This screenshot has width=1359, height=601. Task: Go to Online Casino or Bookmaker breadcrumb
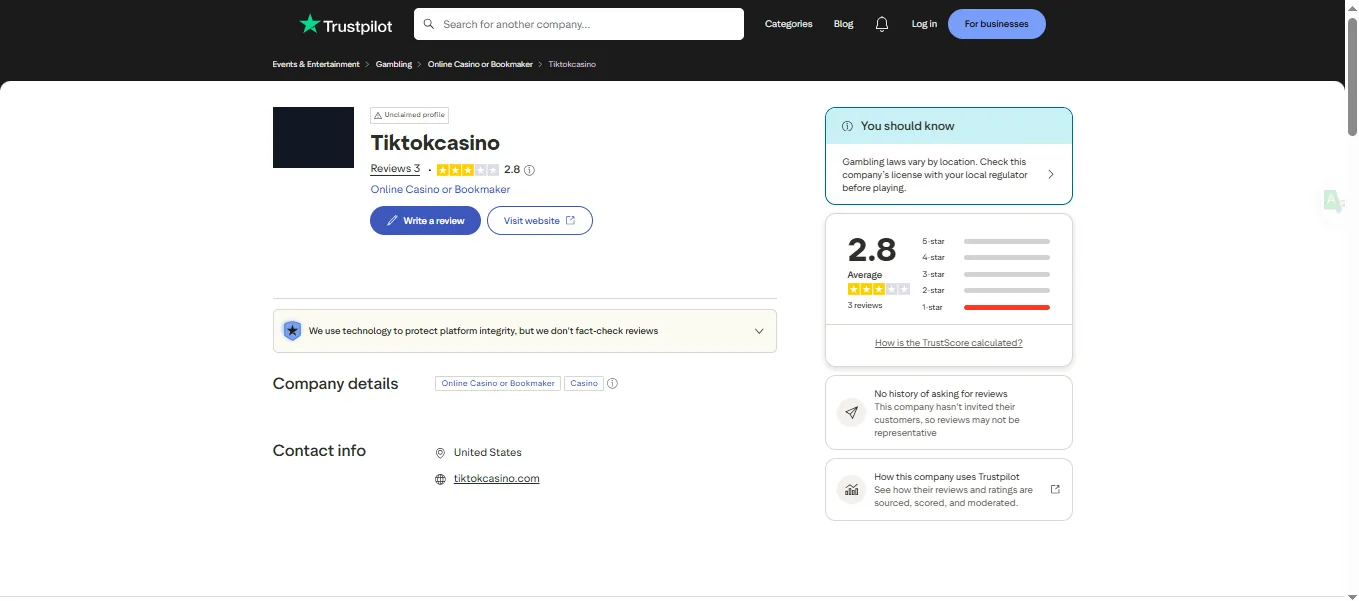coord(482,64)
